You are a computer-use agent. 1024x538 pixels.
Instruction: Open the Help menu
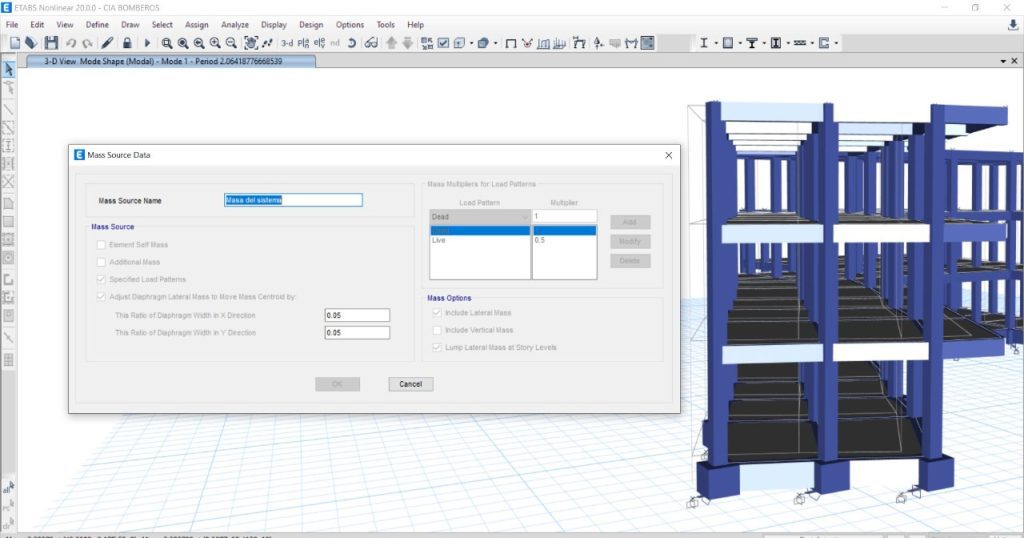(415, 25)
